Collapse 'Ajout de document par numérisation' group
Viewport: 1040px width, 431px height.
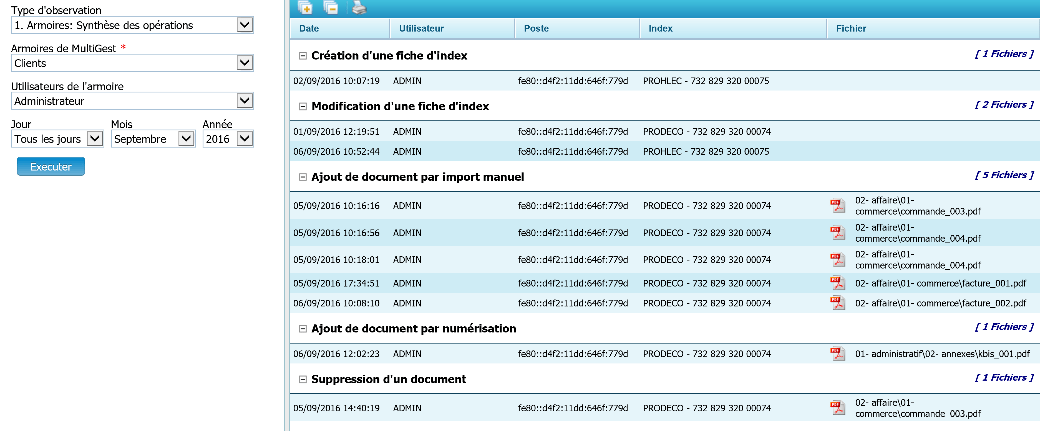coord(303,328)
